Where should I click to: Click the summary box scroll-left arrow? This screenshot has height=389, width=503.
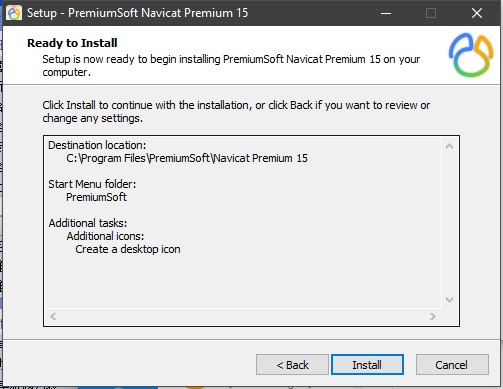53,316
